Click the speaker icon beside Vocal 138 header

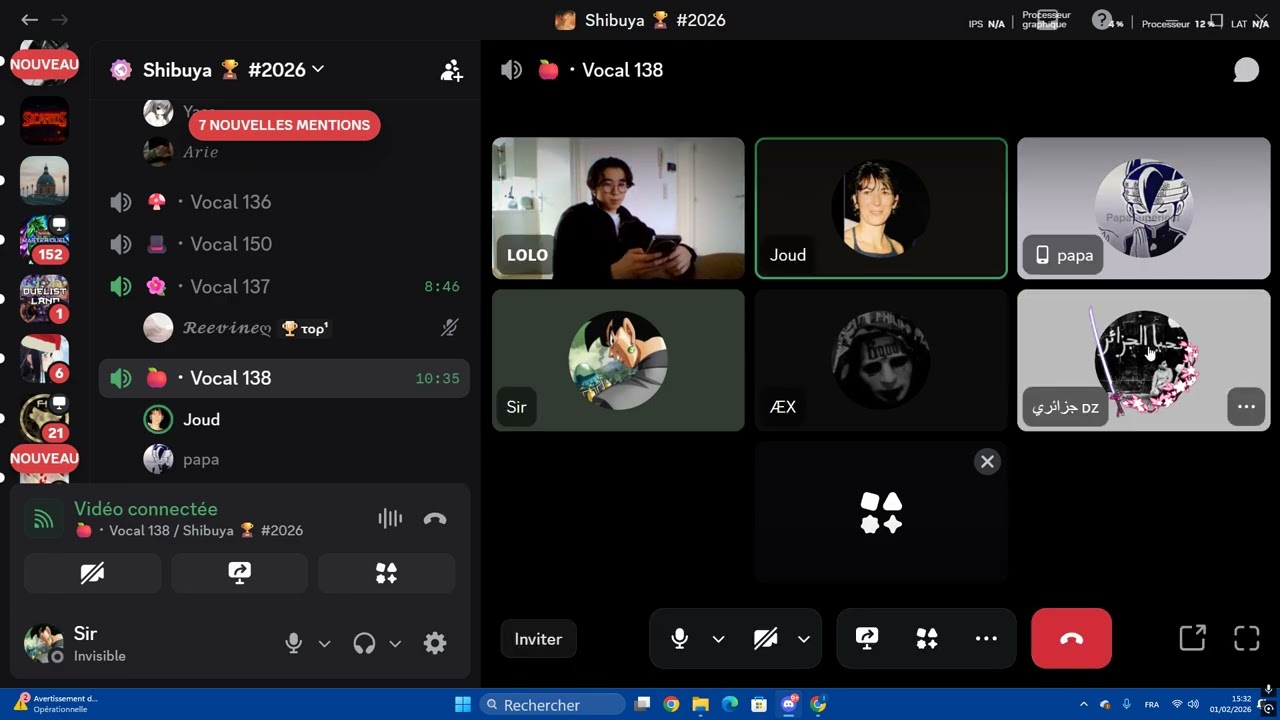pyautogui.click(x=511, y=70)
